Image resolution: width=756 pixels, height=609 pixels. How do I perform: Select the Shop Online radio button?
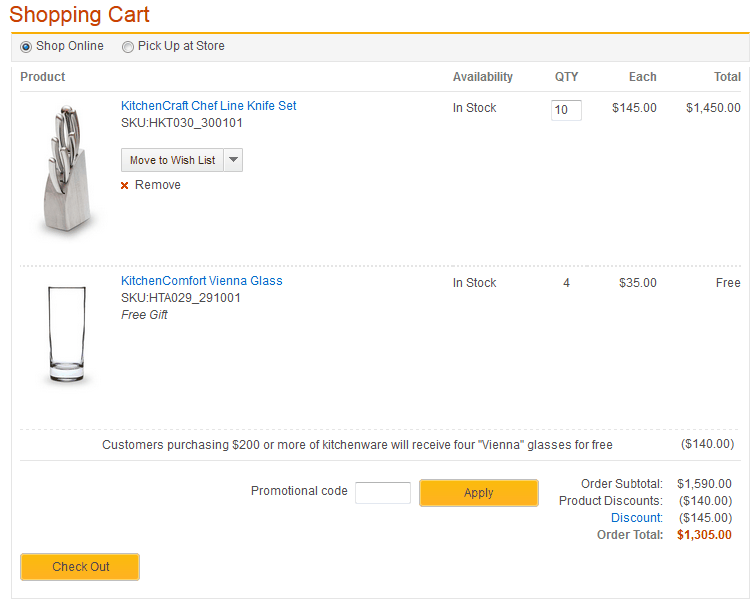(26, 47)
